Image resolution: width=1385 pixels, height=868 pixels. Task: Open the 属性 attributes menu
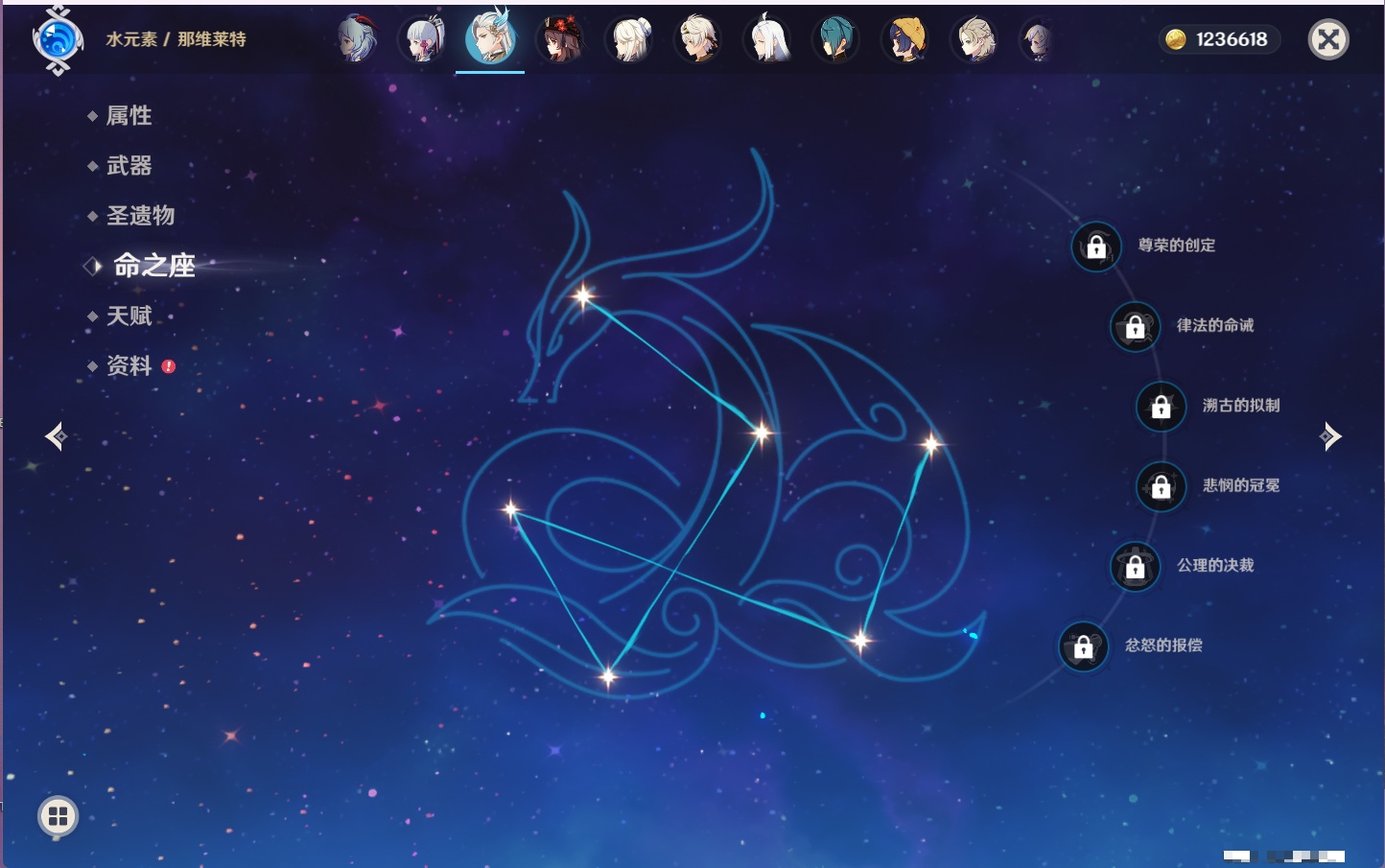(x=129, y=116)
